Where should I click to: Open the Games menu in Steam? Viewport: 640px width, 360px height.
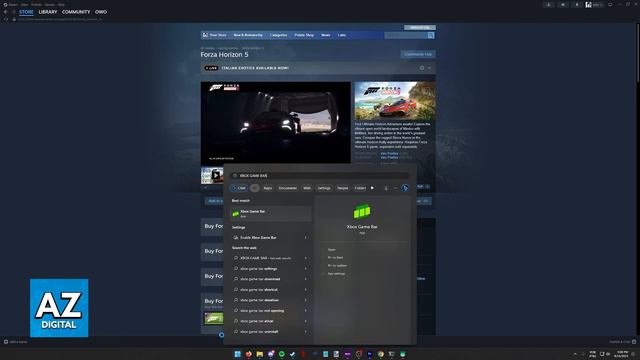[x=50, y=4]
